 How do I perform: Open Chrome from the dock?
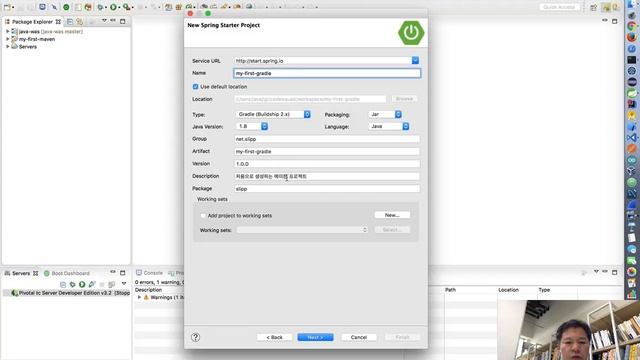pyautogui.click(x=632, y=26)
